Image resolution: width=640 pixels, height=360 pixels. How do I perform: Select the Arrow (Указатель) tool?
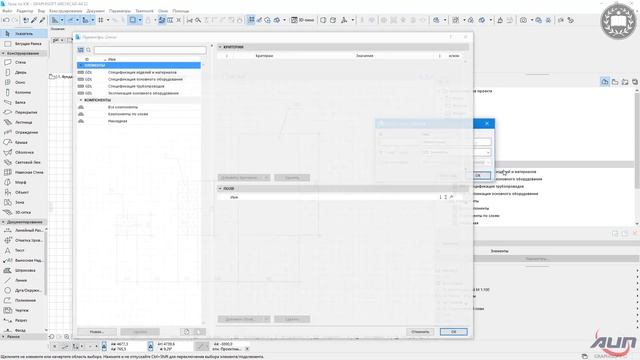(24, 33)
